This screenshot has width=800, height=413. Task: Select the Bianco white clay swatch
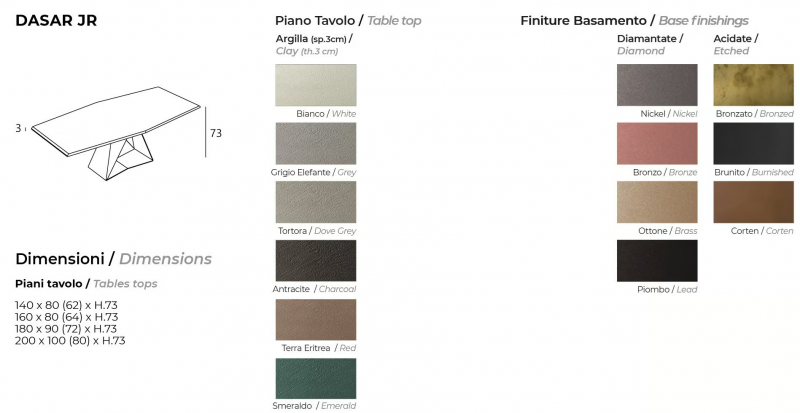coord(316,85)
